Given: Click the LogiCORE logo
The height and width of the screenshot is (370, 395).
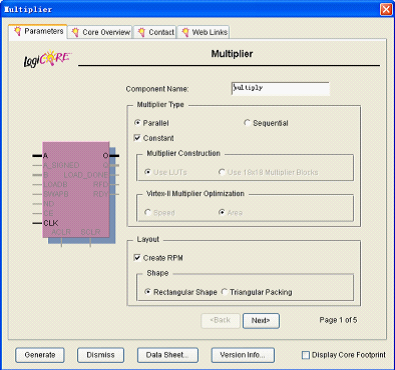Looking at the screenshot, I should click(x=47, y=59).
